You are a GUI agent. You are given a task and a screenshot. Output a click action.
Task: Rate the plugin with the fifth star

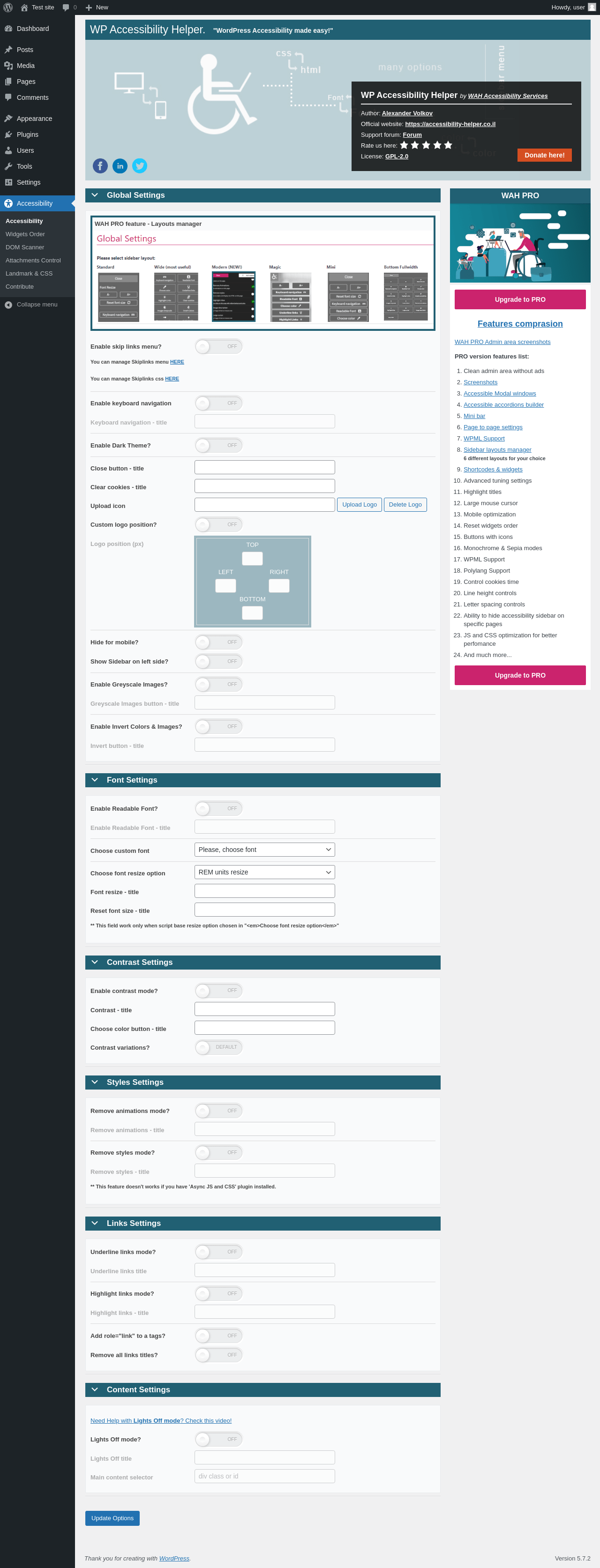448,145
